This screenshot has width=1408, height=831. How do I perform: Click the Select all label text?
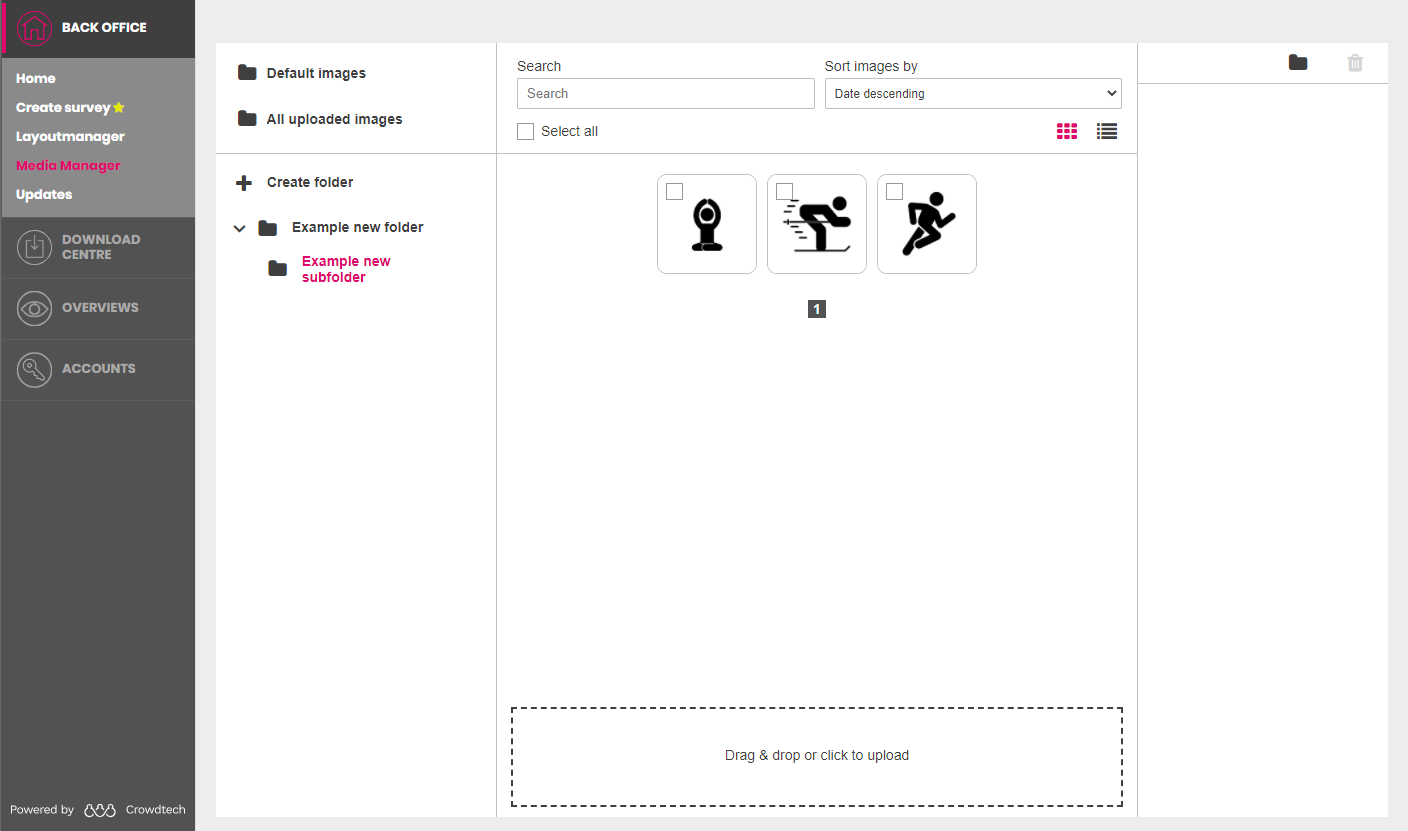(x=569, y=131)
